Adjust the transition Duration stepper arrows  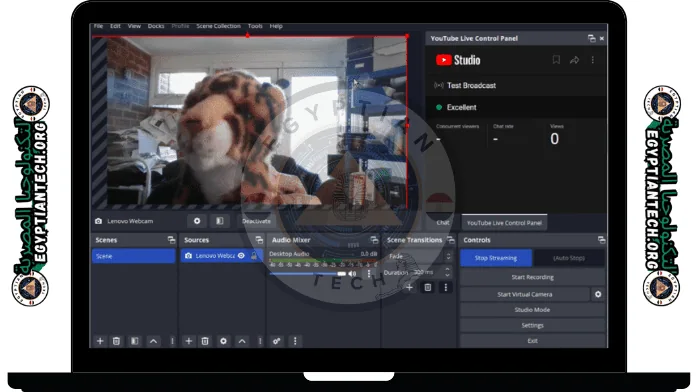pos(447,272)
